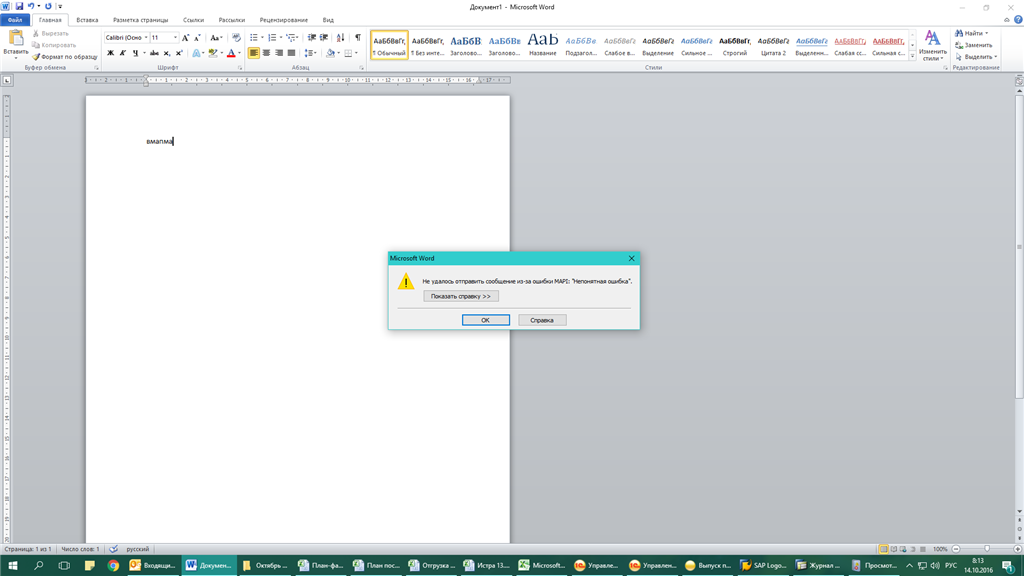Switch to the Разметка страницы tab
The image size is (1024, 576).
[x=140, y=20]
